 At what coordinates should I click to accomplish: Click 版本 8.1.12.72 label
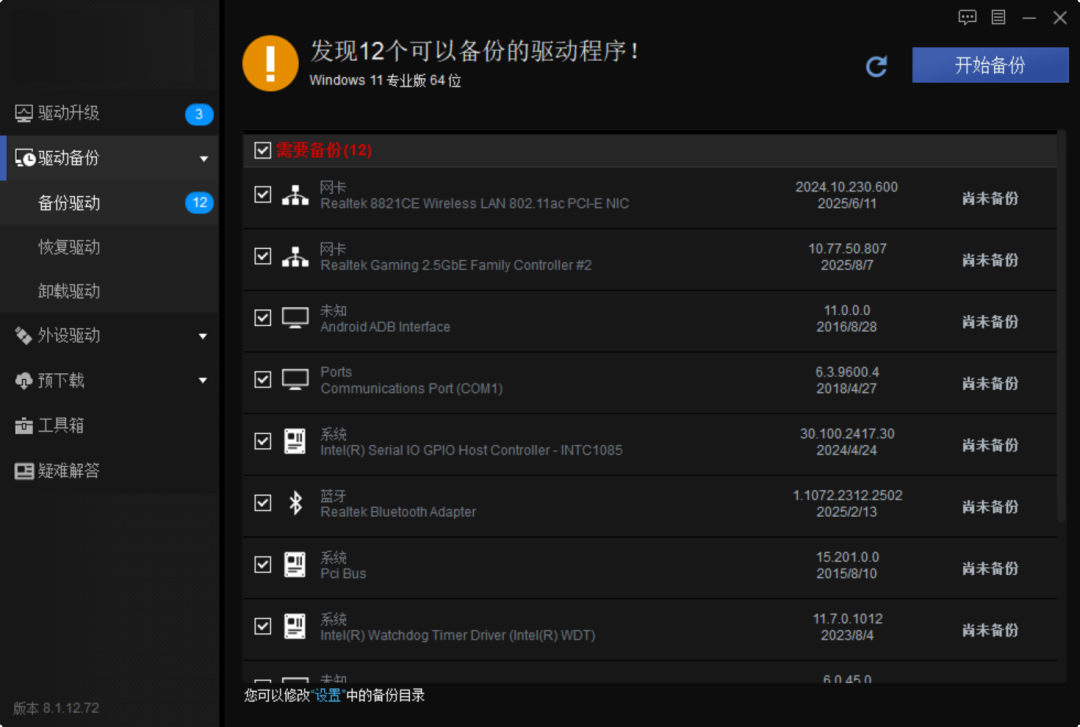point(56,708)
